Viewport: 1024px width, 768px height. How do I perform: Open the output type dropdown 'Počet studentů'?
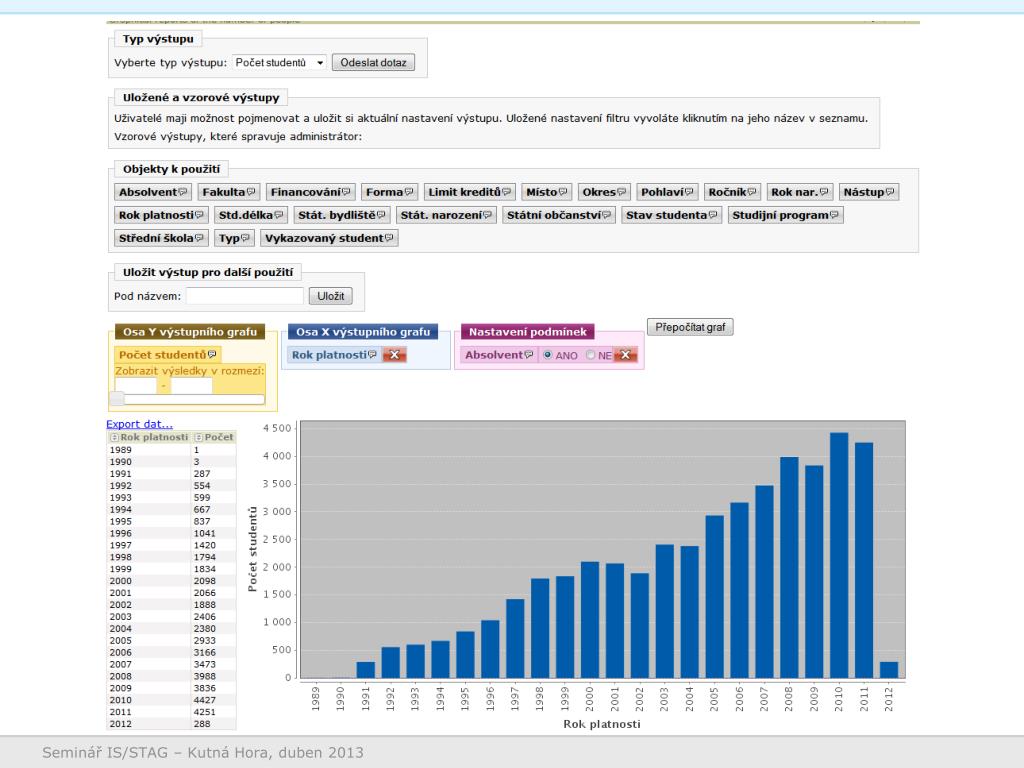(279, 63)
